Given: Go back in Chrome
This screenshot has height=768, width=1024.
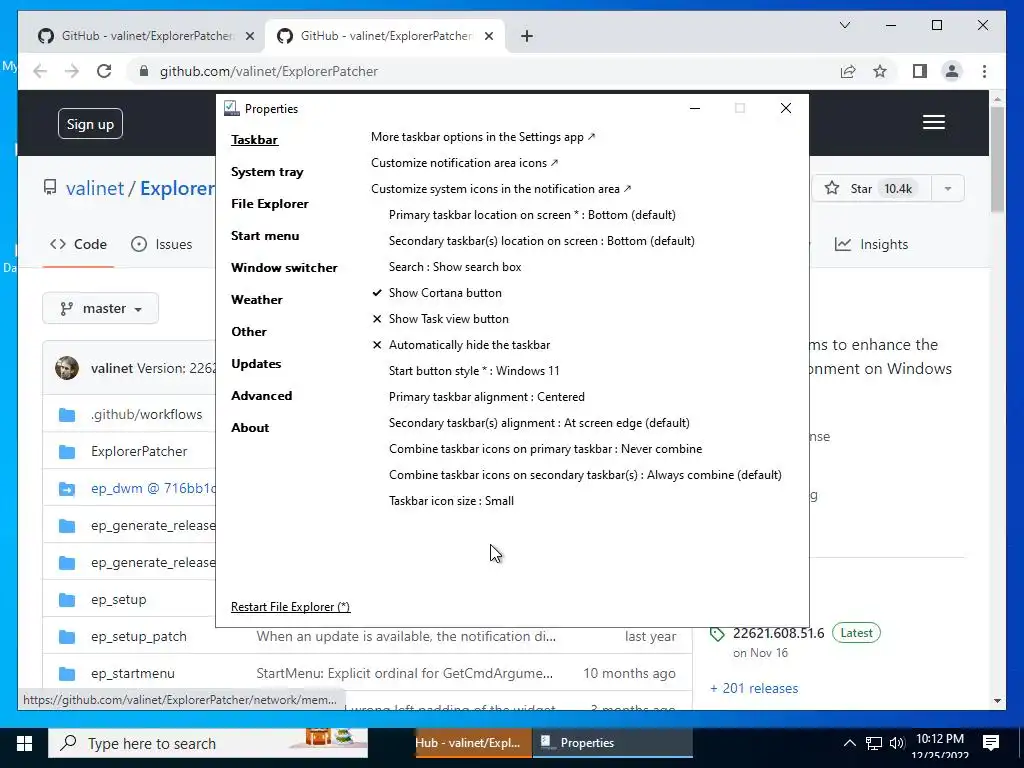Looking at the screenshot, I should pos(40,71).
